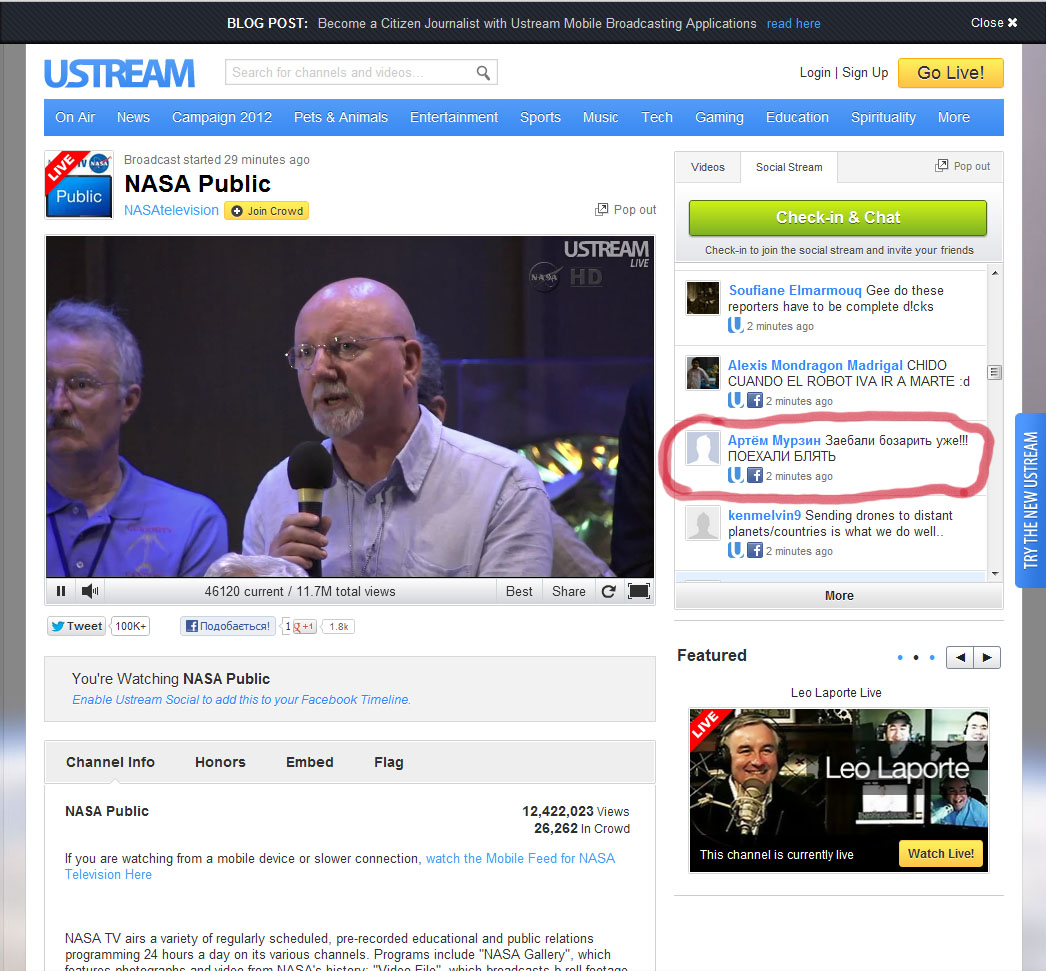
Task: Click the Login link
Action: click(x=815, y=73)
